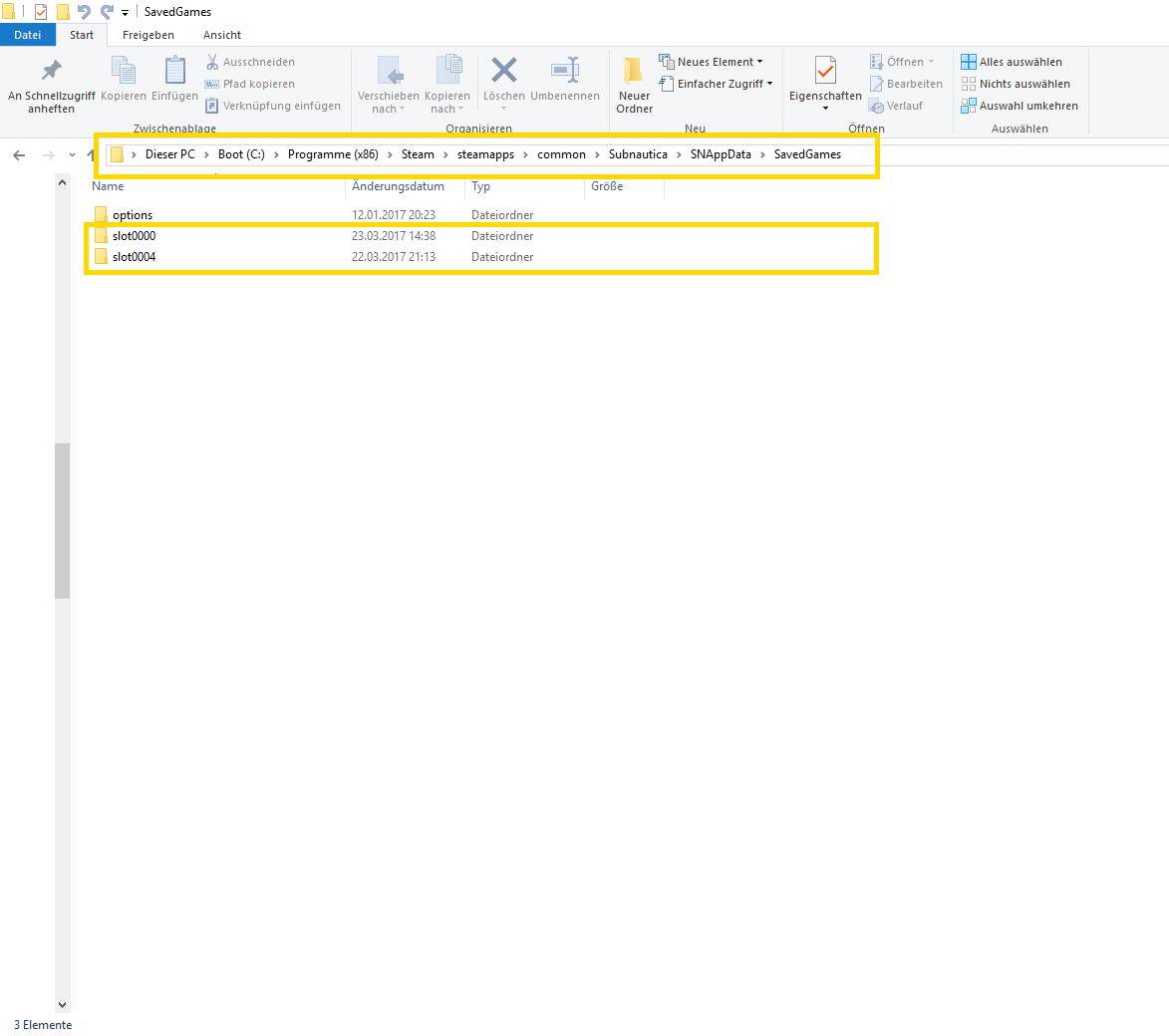Click the SNAppData breadcrumb

(x=721, y=154)
